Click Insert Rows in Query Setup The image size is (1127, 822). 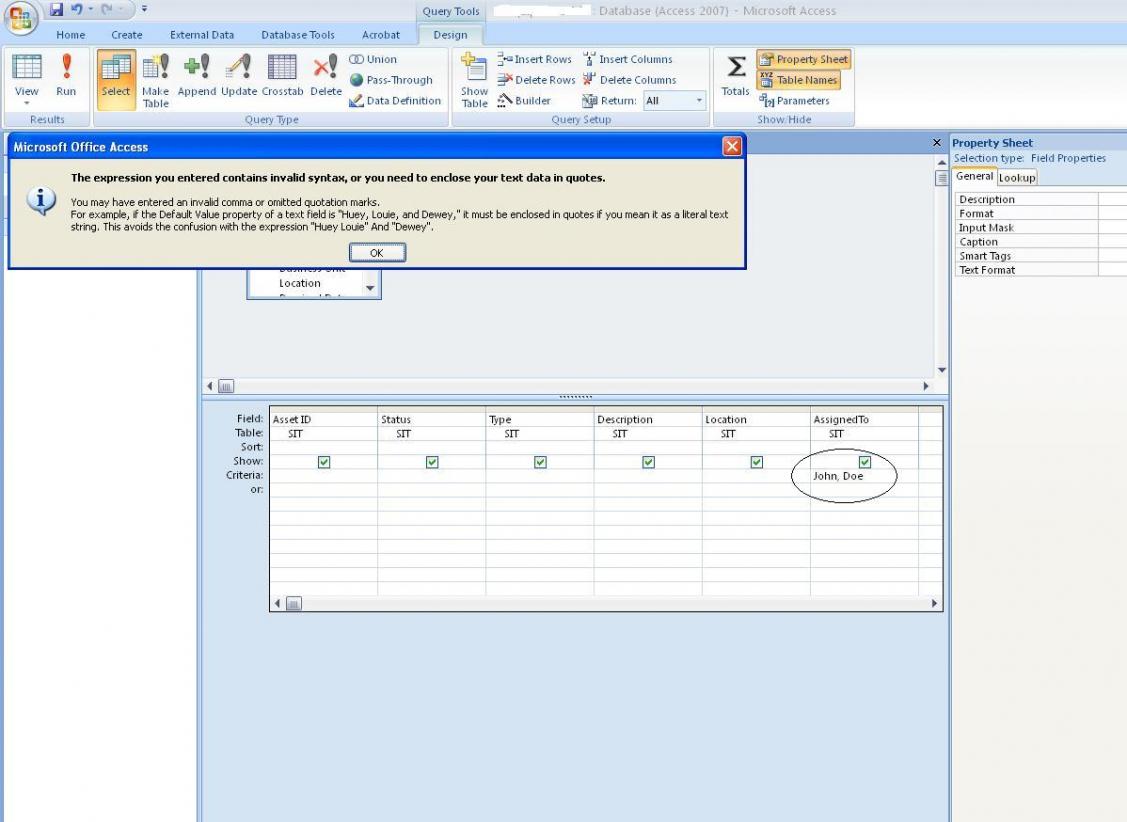pyautogui.click(x=534, y=59)
